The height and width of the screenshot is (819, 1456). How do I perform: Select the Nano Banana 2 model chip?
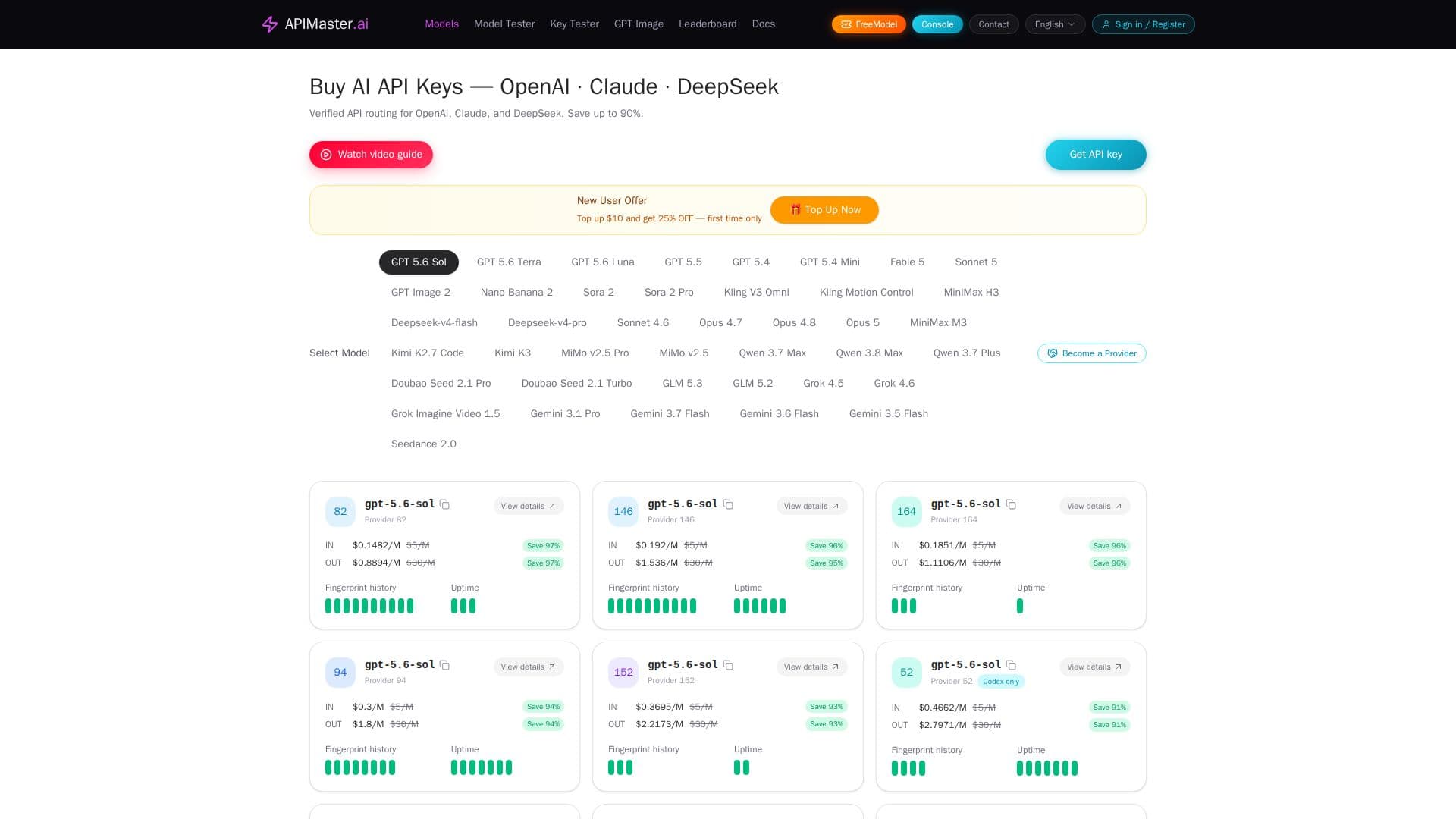[516, 293]
